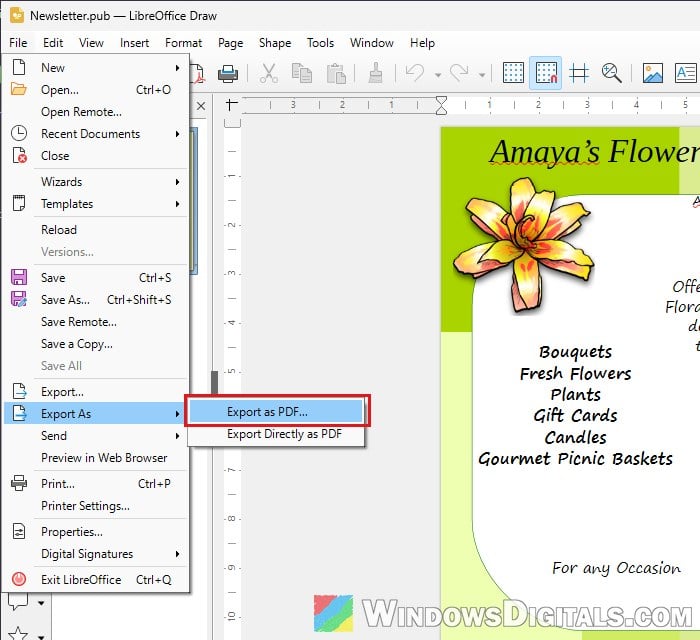Toggle the Helplines While Moving icon
The height and width of the screenshot is (640, 700).
(579, 73)
